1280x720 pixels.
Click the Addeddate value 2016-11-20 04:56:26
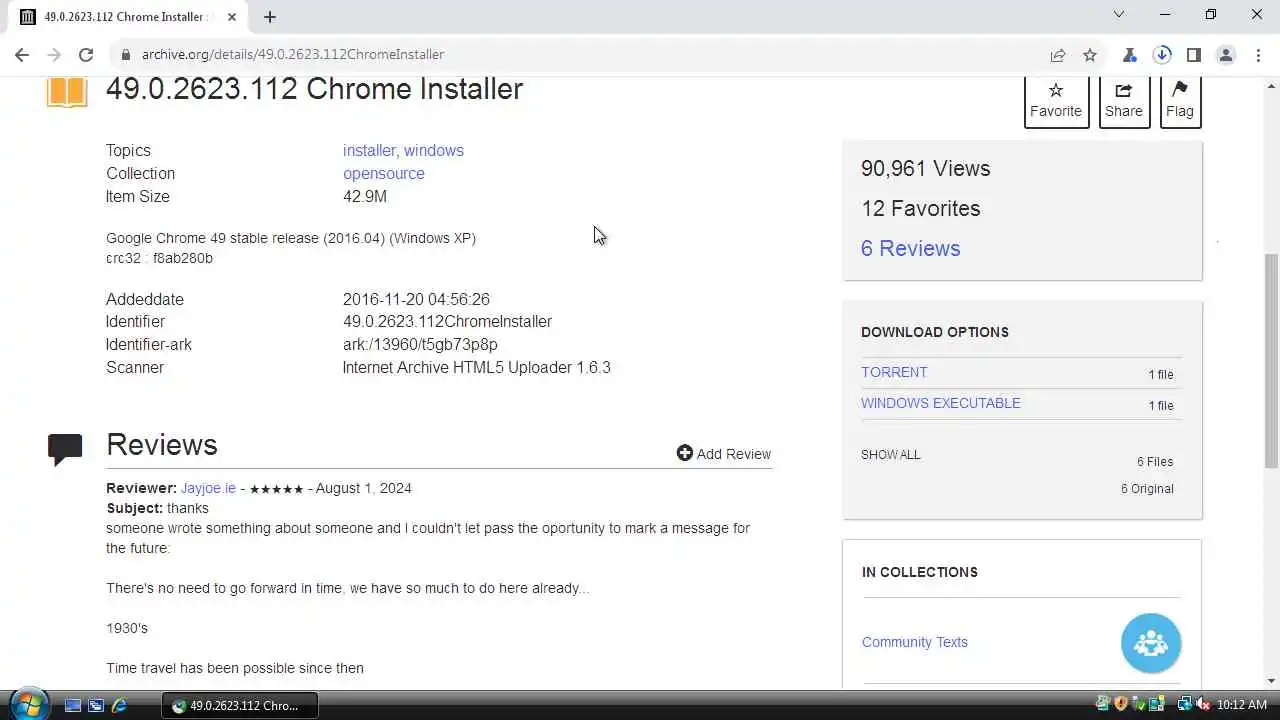pos(416,299)
